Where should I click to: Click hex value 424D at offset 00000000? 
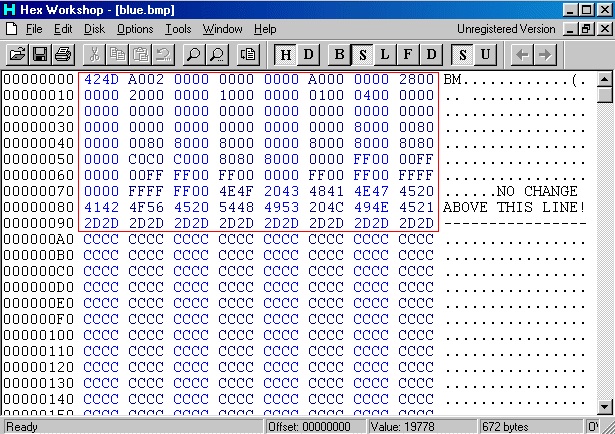(x=101, y=79)
